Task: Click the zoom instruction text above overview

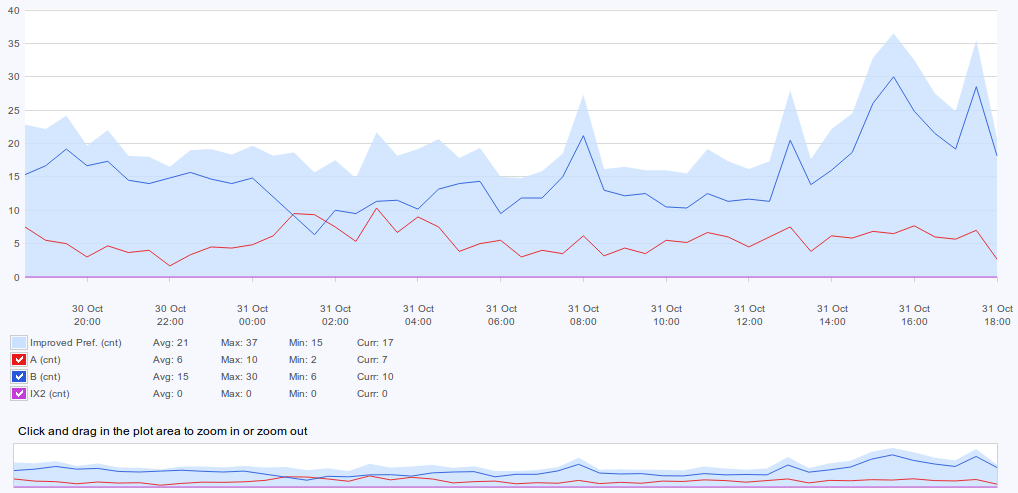Action: click(163, 431)
